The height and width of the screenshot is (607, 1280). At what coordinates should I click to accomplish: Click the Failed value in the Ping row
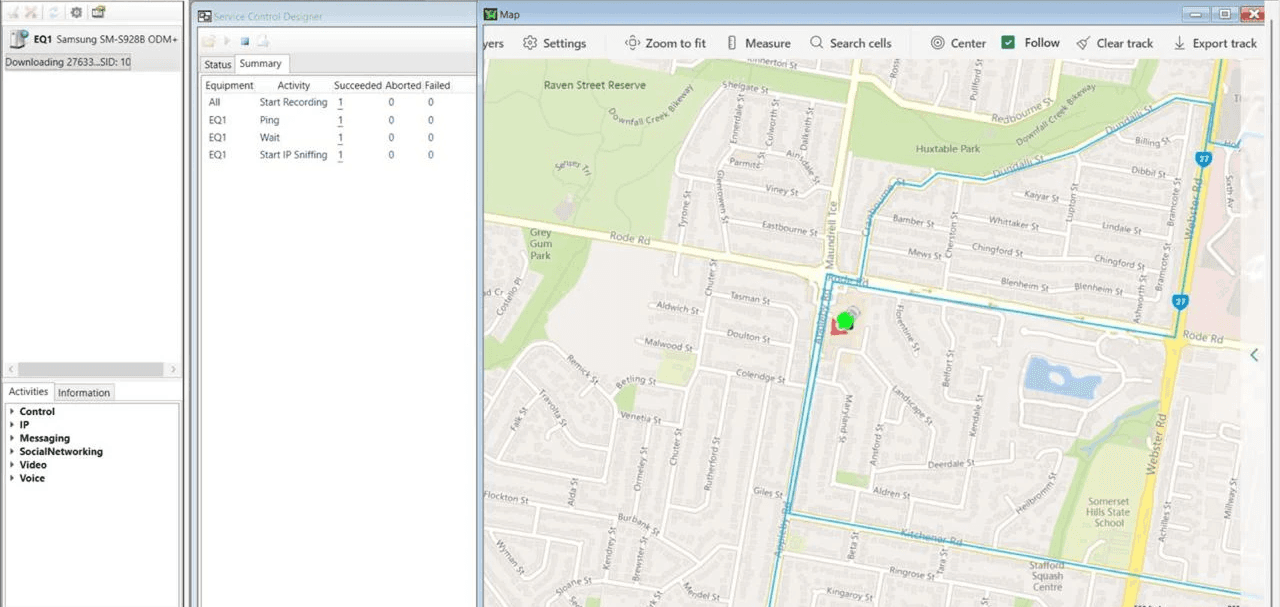point(431,120)
